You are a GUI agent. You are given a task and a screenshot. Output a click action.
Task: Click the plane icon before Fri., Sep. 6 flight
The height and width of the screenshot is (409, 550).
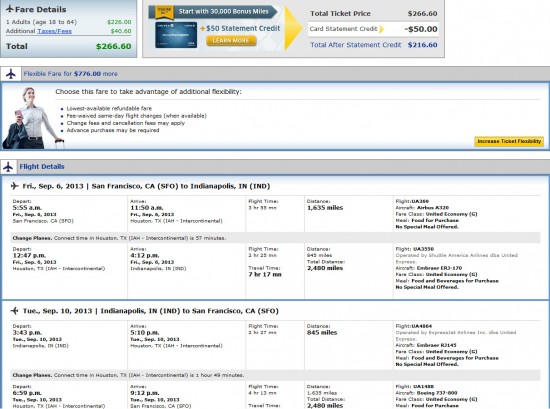pyautogui.click(x=14, y=186)
